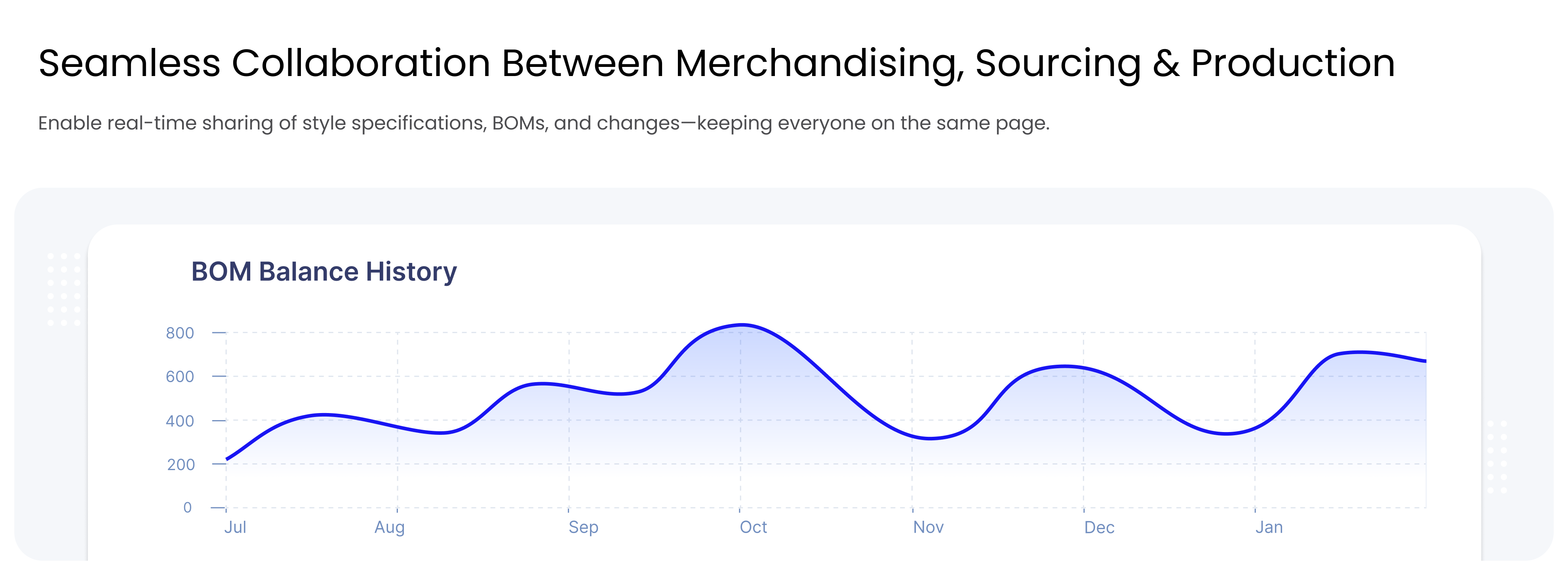1568x575 pixels.
Task: Click the BOM Balance History chart title
Action: pos(324,272)
